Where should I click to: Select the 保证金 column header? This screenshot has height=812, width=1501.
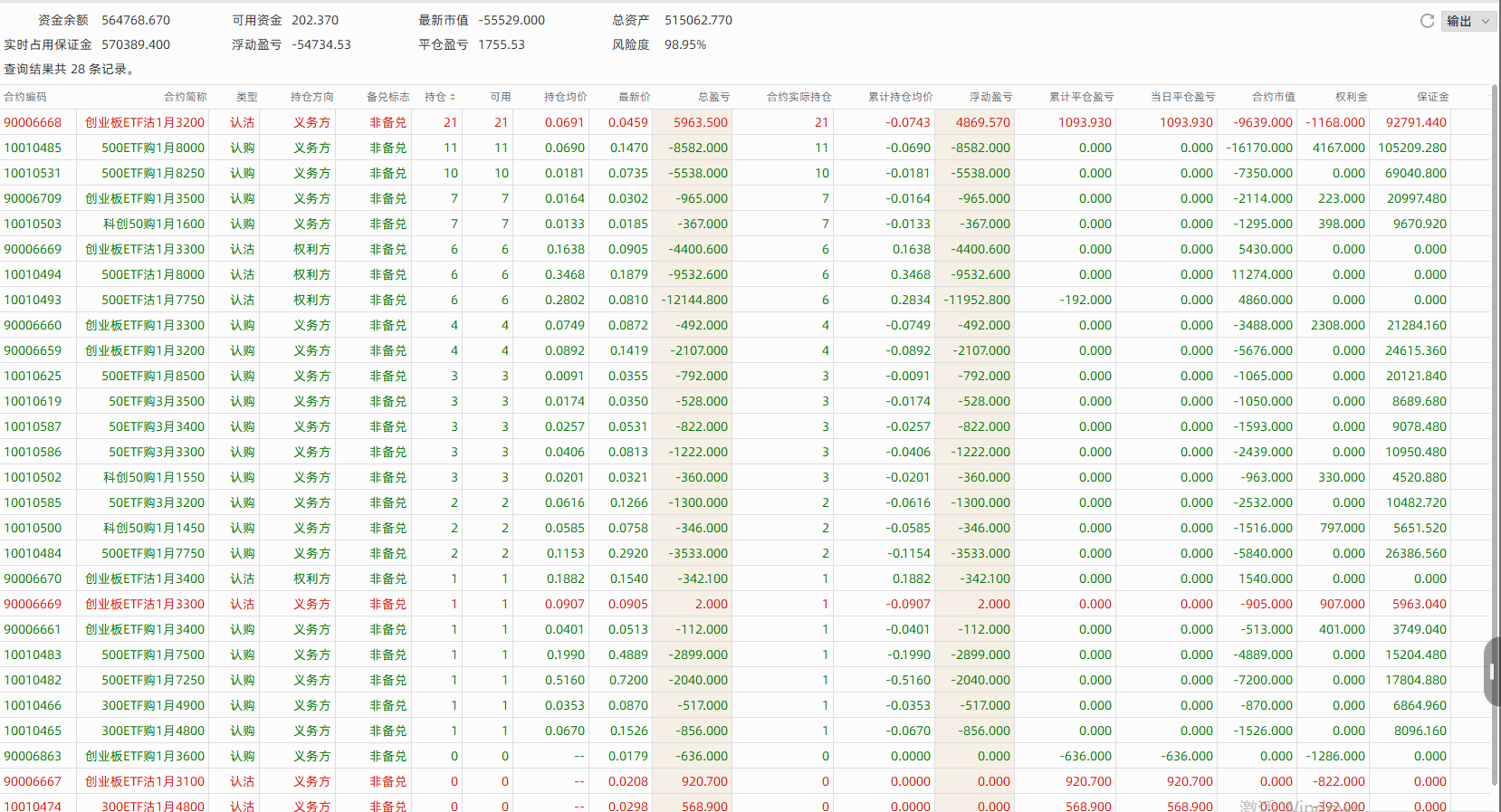pyautogui.click(x=1432, y=97)
